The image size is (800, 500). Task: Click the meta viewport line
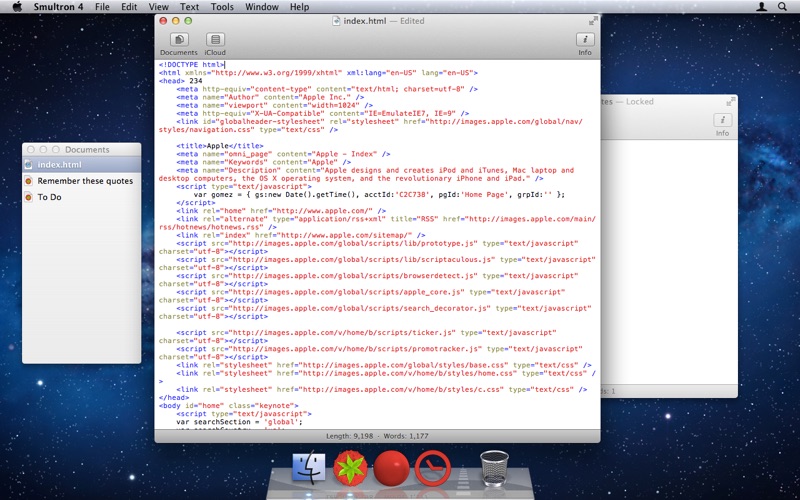pyautogui.click(x=274, y=105)
